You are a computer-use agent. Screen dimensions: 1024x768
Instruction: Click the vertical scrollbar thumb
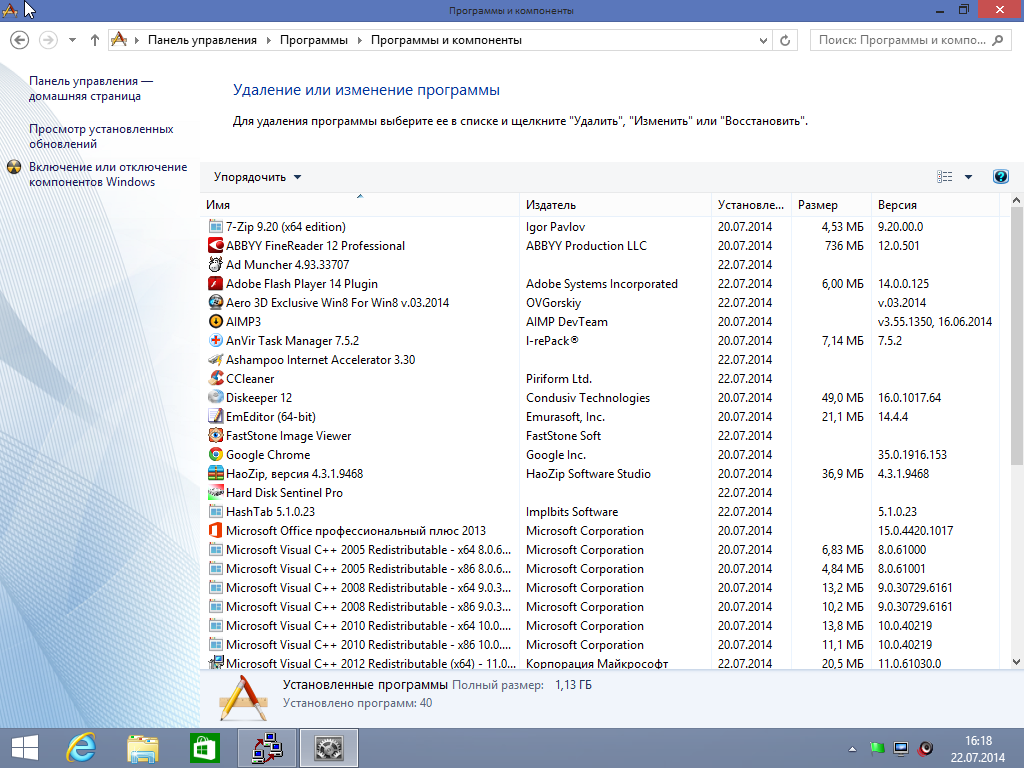(x=1016, y=336)
